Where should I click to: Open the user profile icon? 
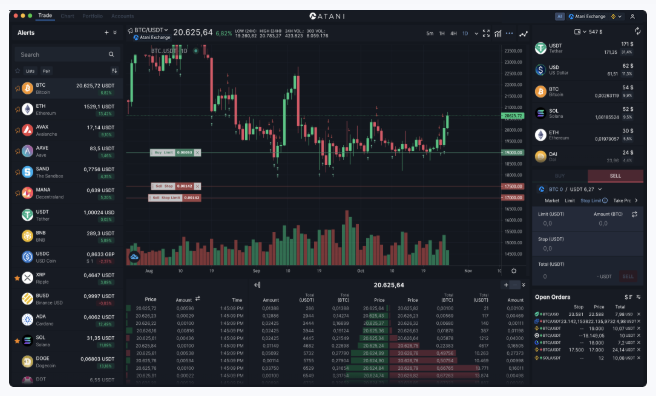(633, 16)
